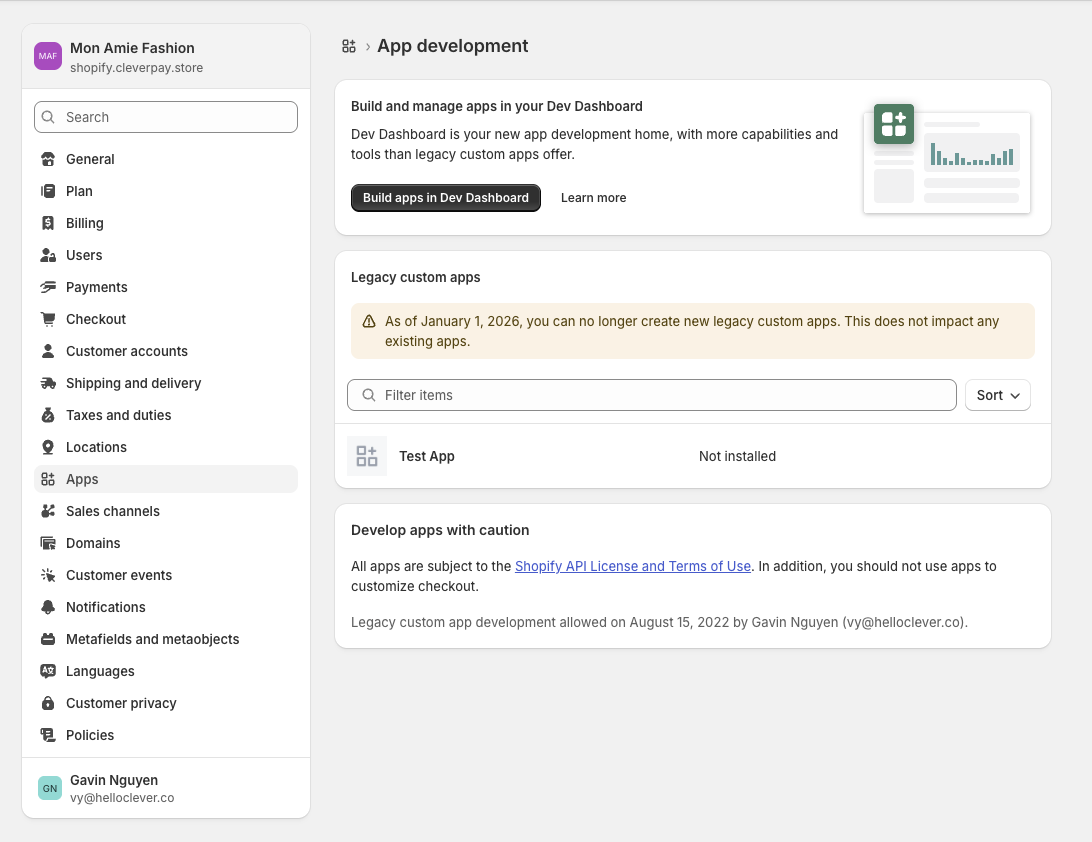Image resolution: width=1092 pixels, height=842 pixels.
Task: Click the Notifications bell icon
Action: click(48, 607)
